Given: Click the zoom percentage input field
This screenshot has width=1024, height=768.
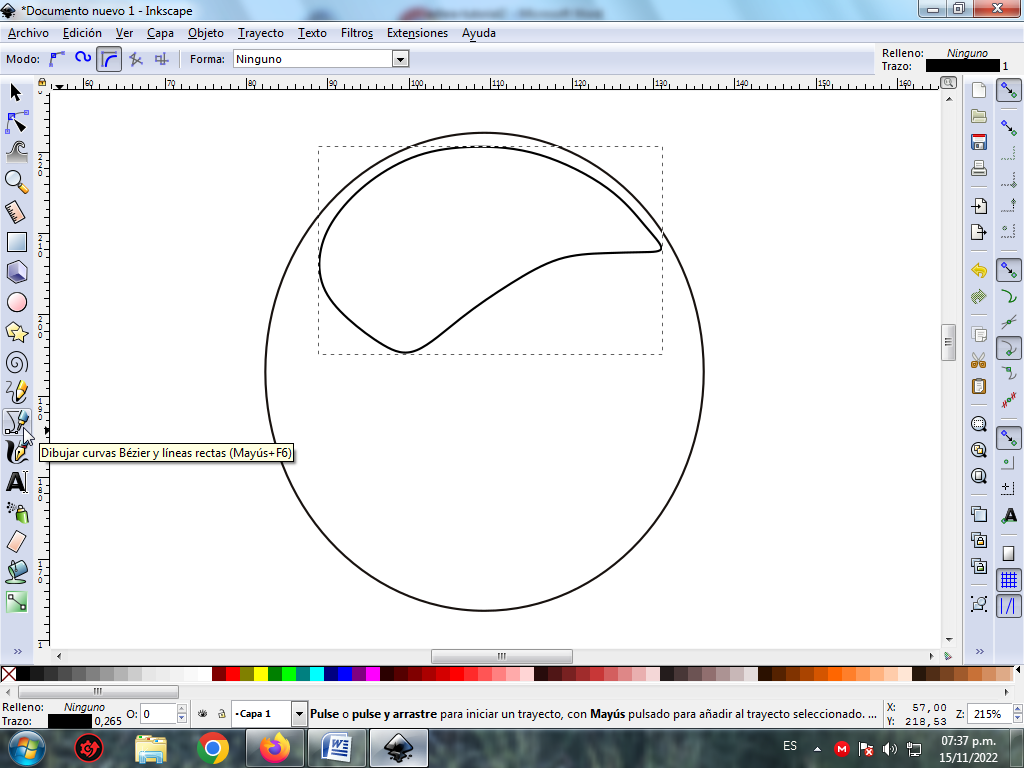Looking at the screenshot, I should click(989, 714).
